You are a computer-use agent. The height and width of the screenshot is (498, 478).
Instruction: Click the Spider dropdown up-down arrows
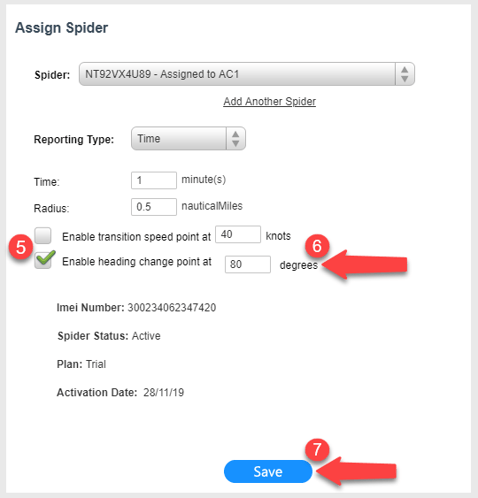click(405, 74)
